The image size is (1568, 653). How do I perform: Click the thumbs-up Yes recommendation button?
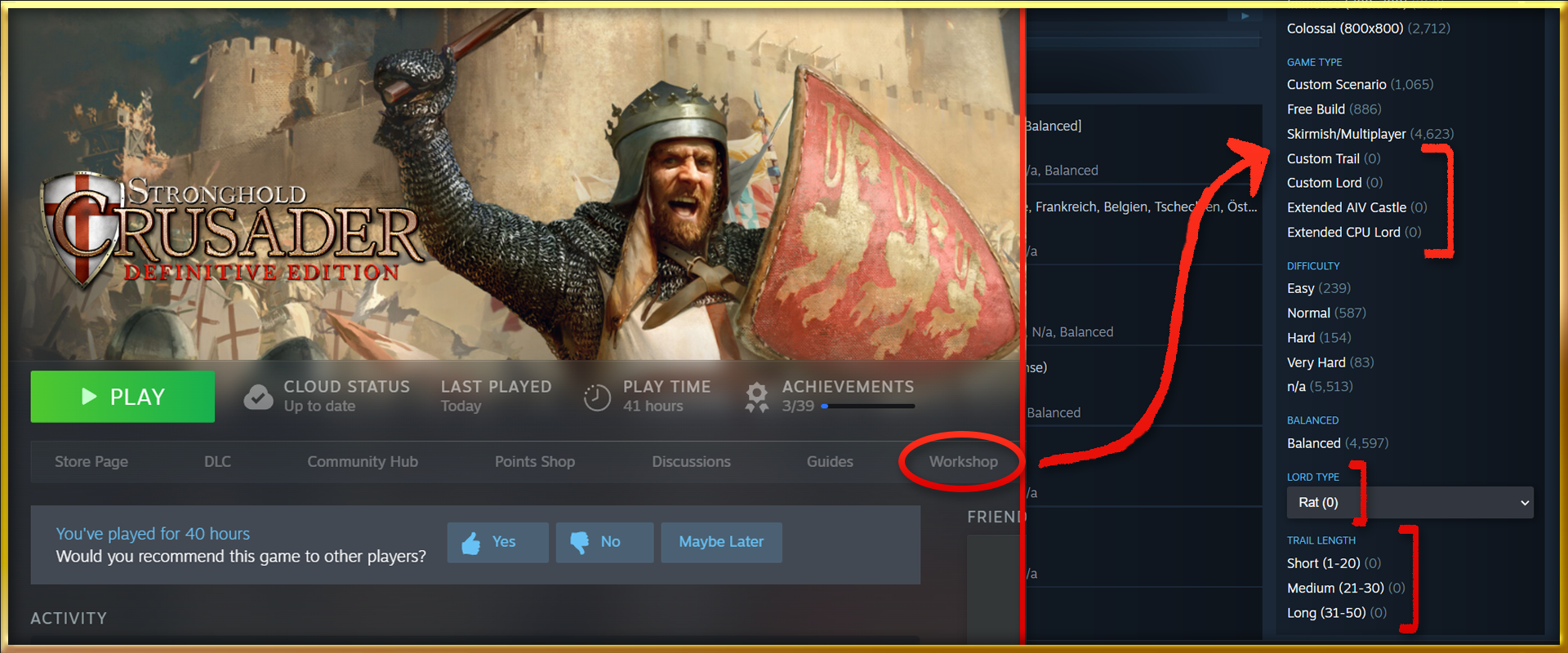(x=497, y=542)
